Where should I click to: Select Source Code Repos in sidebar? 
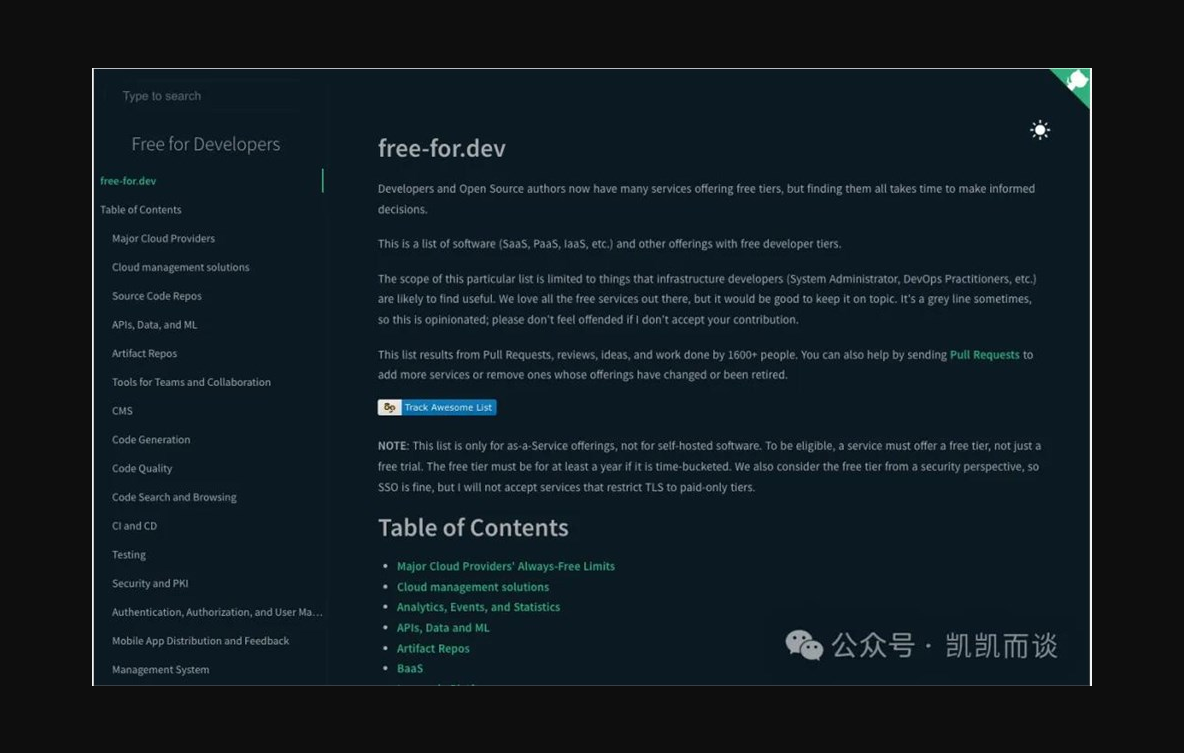tap(156, 295)
